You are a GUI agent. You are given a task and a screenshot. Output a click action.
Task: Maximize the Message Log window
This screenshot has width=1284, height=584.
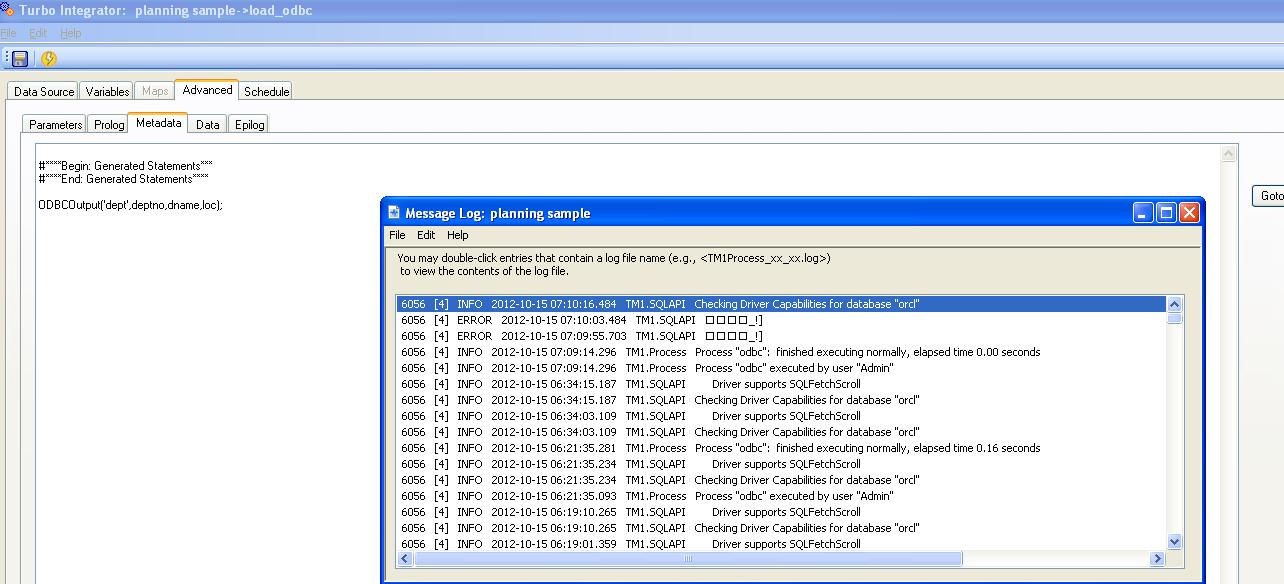point(1166,213)
